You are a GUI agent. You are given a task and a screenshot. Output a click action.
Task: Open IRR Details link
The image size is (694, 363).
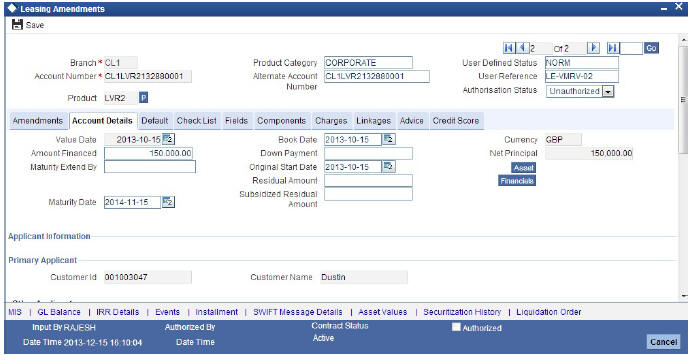coord(118,312)
